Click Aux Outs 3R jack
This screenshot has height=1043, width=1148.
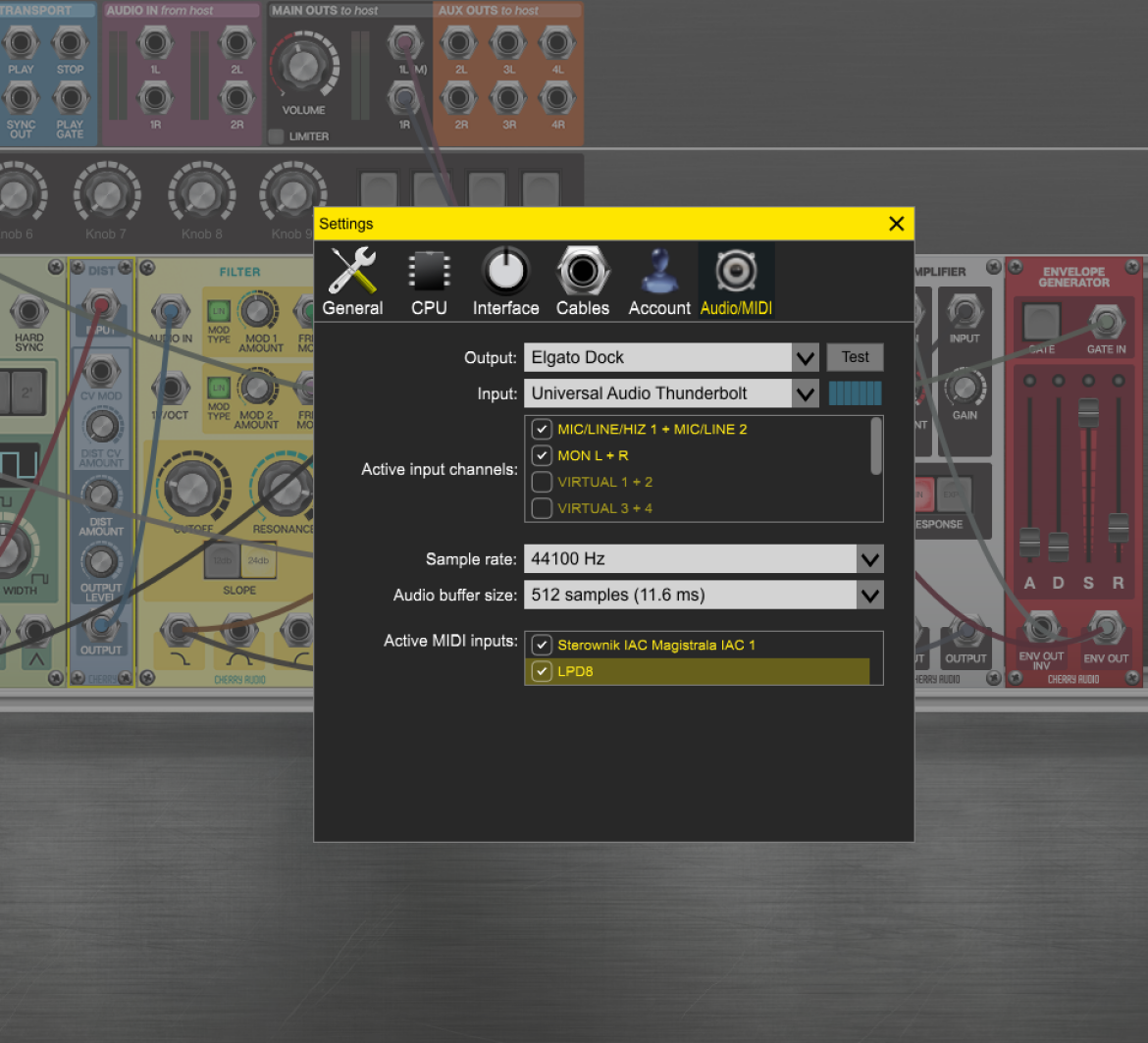pyautogui.click(x=508, y=97)
